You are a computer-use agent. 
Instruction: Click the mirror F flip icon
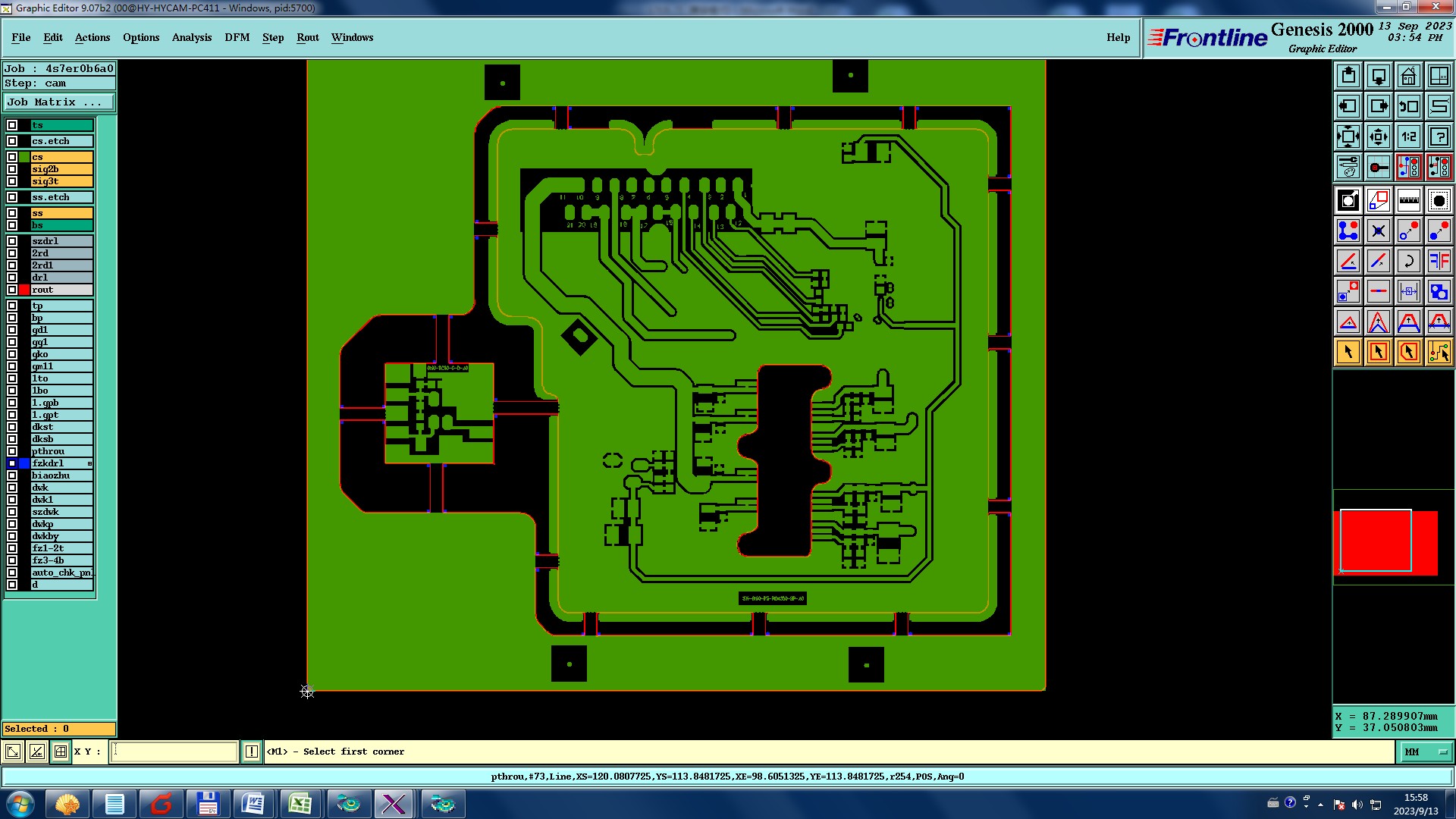point(1439,261)
